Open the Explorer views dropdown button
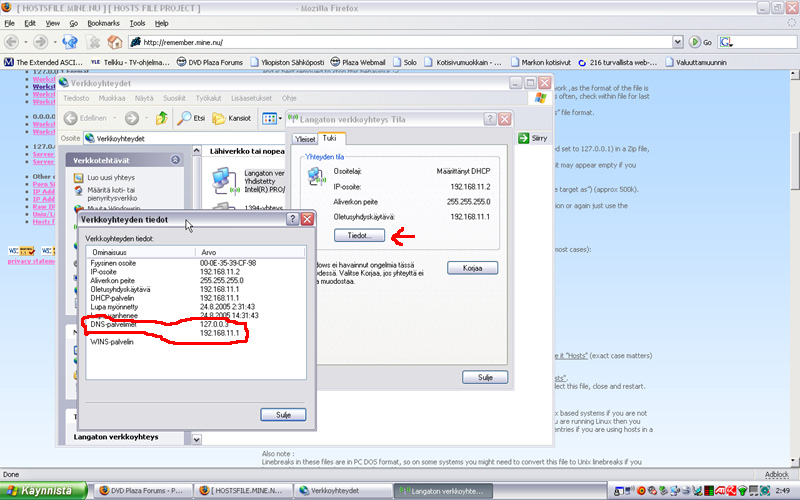Screen dimensions: 800x500 click(x=271, y=118)
